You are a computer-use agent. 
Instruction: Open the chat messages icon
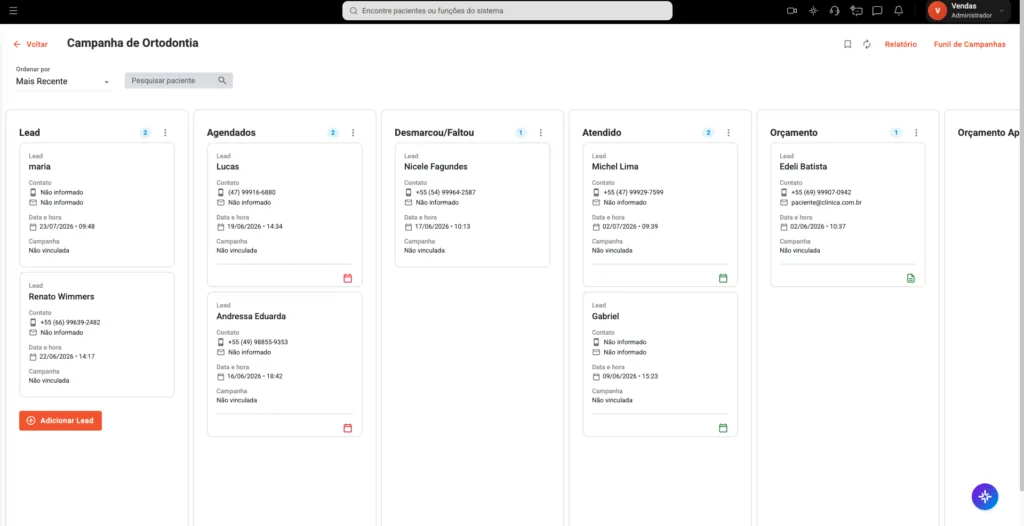pyautogui.click(x=878, y=11)
